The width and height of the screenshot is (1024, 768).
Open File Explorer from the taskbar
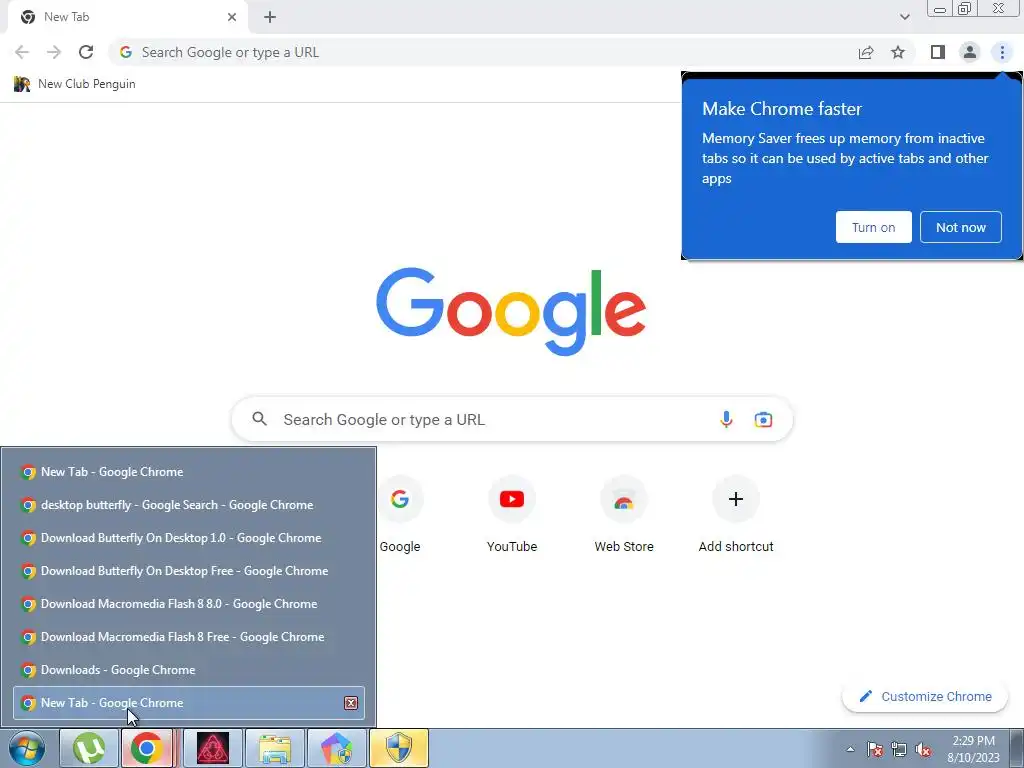pyautogui.click(x=275, y=748)
